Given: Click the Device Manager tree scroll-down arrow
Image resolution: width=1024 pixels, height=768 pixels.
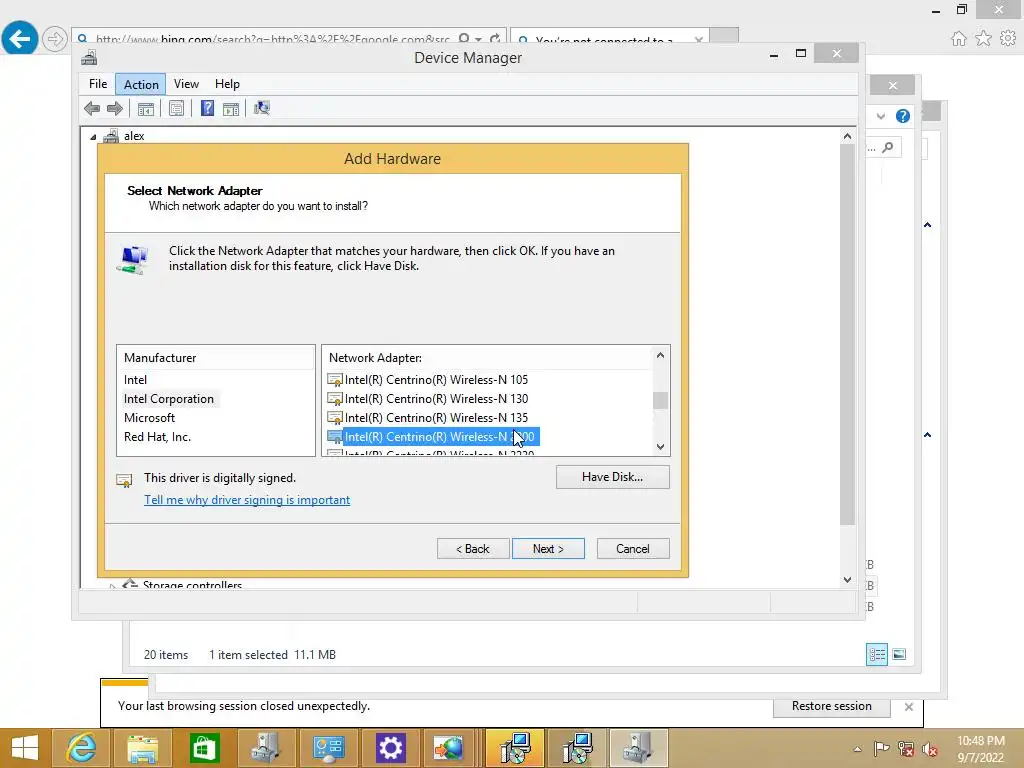Looking at the screenshot, I should (x=847, y=579).
